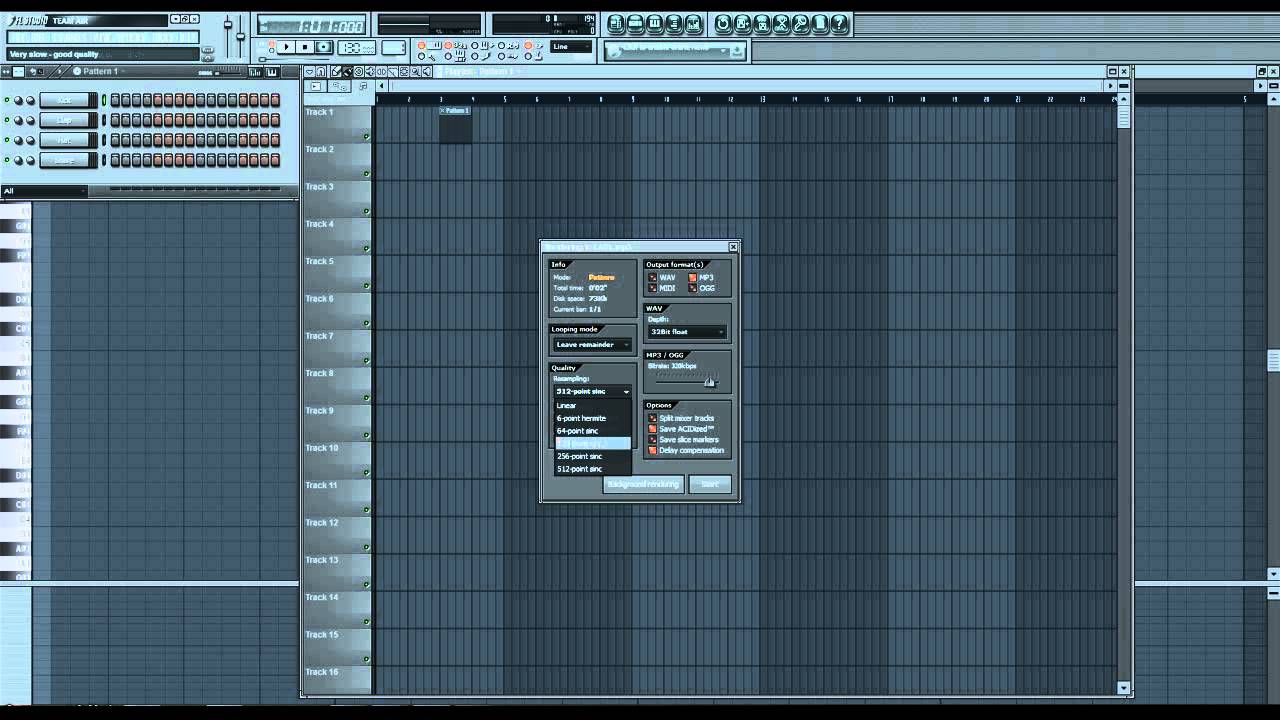Select the zoom magnifier tool in playlist
The width and height of the screenshot is (1280, 720).
coord(415,72)
